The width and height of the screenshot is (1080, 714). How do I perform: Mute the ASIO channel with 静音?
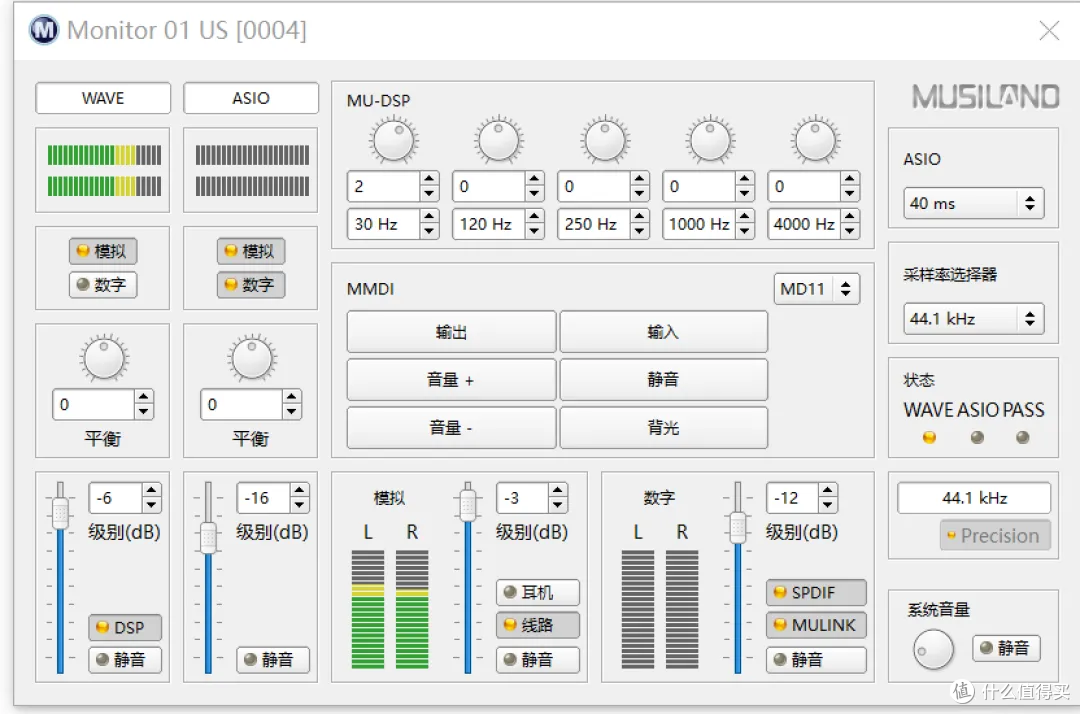pos(273,660)
